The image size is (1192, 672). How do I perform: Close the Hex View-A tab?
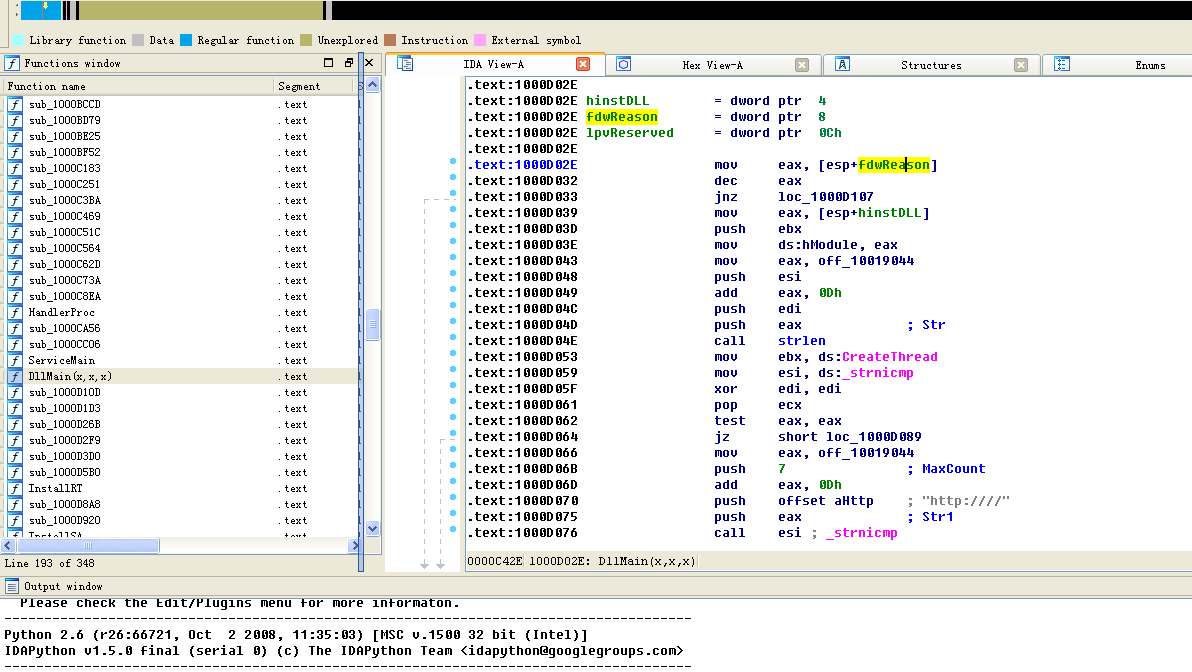(802, 65)
